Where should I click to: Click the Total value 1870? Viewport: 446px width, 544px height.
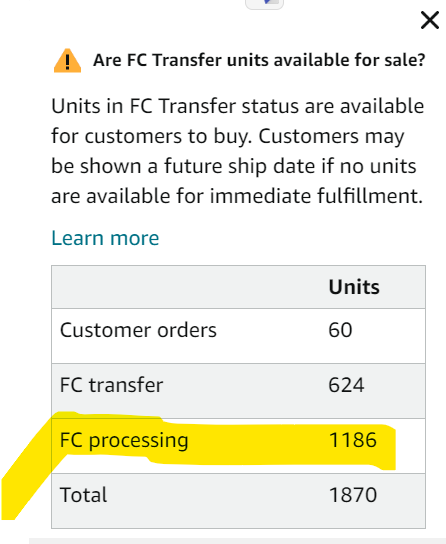coord(353,495)
